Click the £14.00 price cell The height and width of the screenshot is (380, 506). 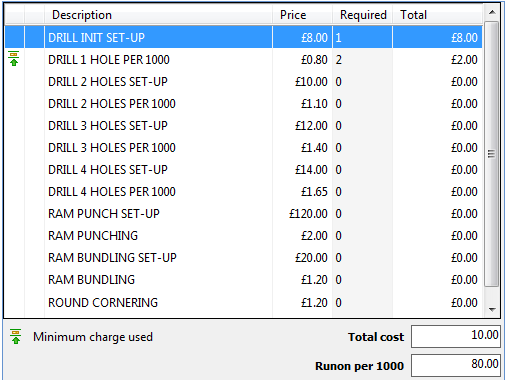(302, 170)
